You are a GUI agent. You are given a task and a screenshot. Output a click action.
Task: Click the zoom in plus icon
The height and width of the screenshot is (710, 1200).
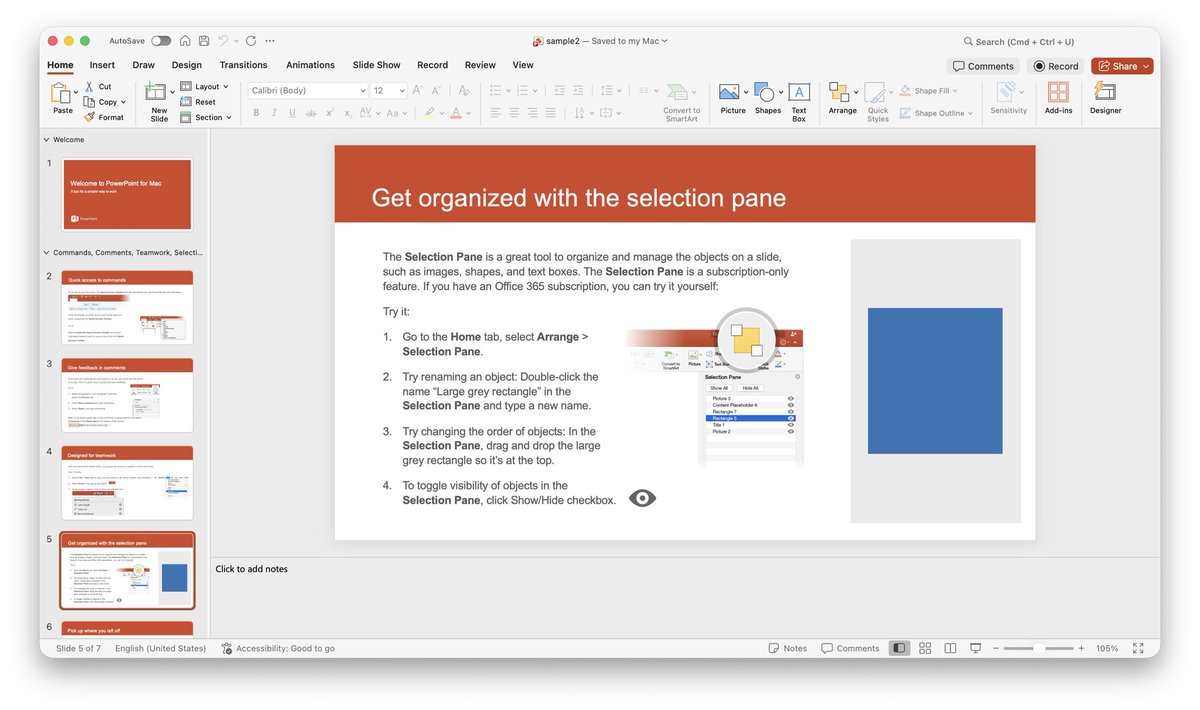point(1081,648)
